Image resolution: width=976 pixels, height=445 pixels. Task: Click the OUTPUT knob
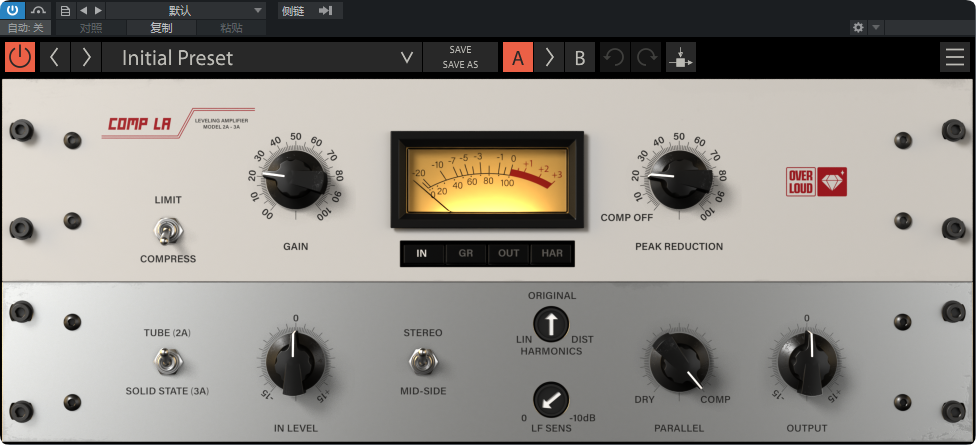click(807, 363)
